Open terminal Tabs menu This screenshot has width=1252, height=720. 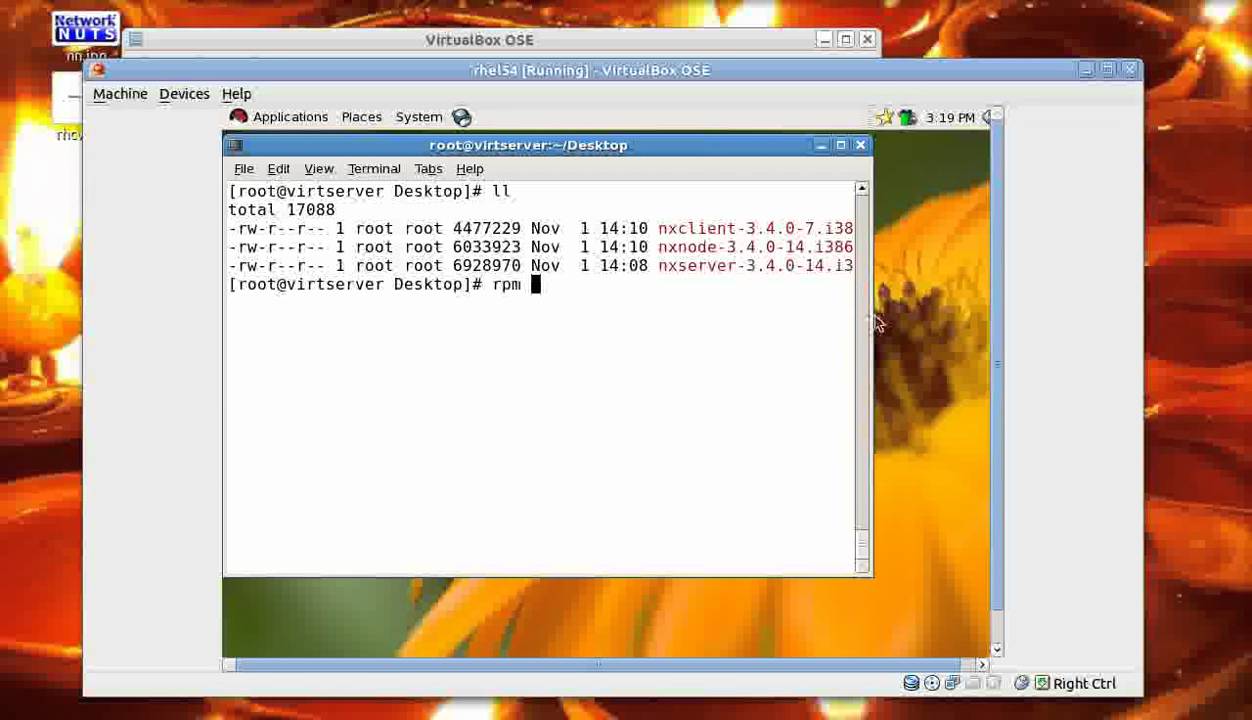(428, 169)
